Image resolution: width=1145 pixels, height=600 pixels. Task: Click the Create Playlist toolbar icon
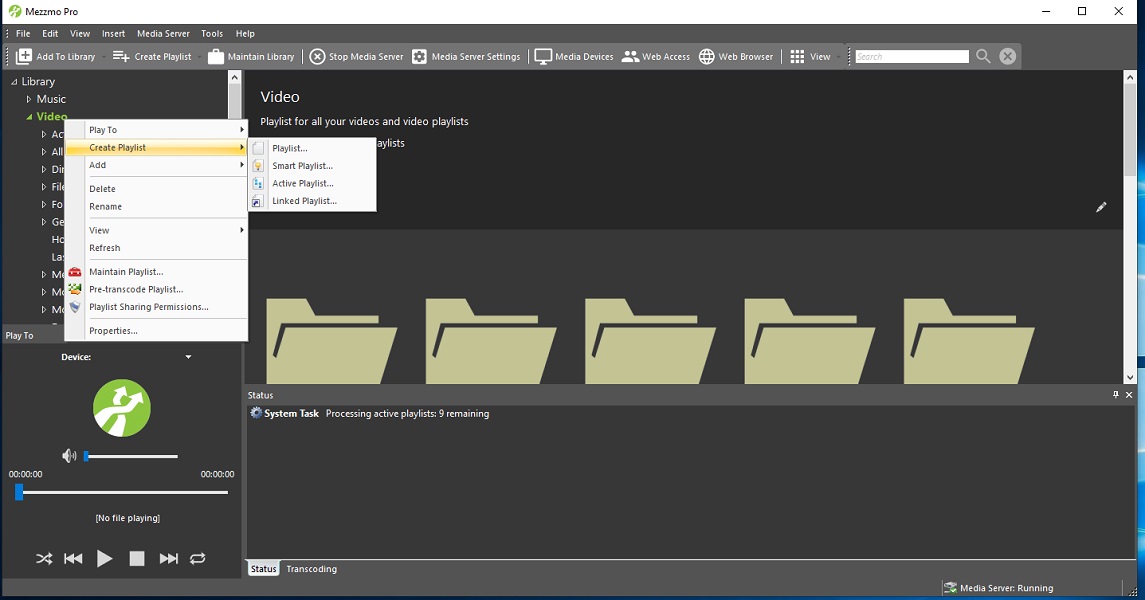pyautogui.click(x=121, y=56)
